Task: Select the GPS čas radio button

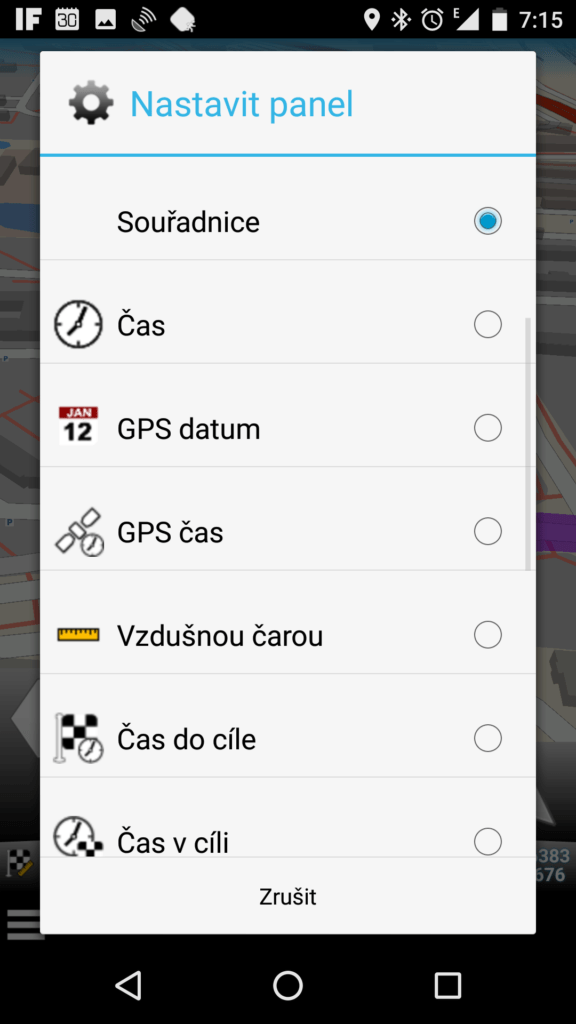Action: [488, 531]
